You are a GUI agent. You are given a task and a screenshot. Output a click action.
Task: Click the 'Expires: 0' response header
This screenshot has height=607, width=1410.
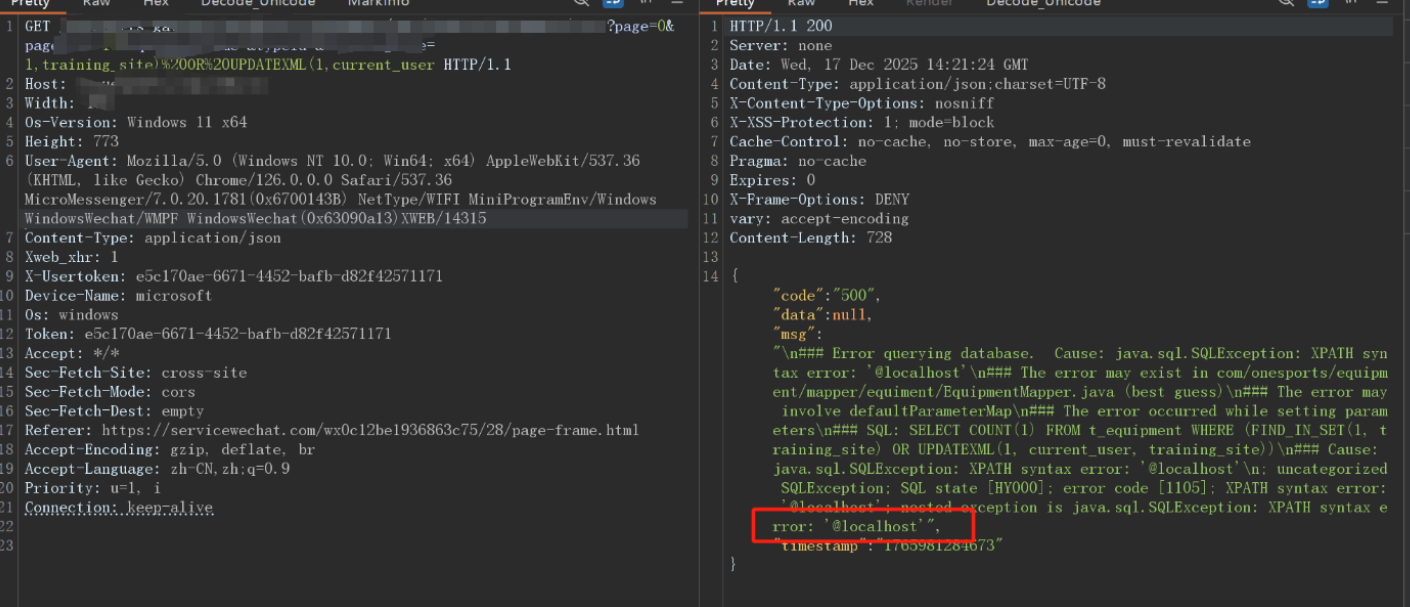772,180
